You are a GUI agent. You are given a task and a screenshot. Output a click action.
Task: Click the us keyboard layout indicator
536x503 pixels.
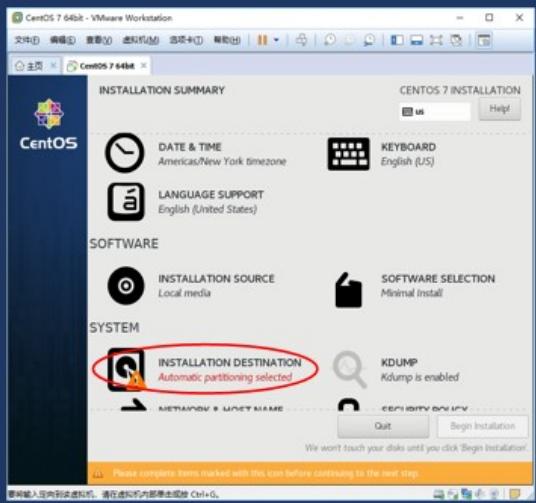435,111
